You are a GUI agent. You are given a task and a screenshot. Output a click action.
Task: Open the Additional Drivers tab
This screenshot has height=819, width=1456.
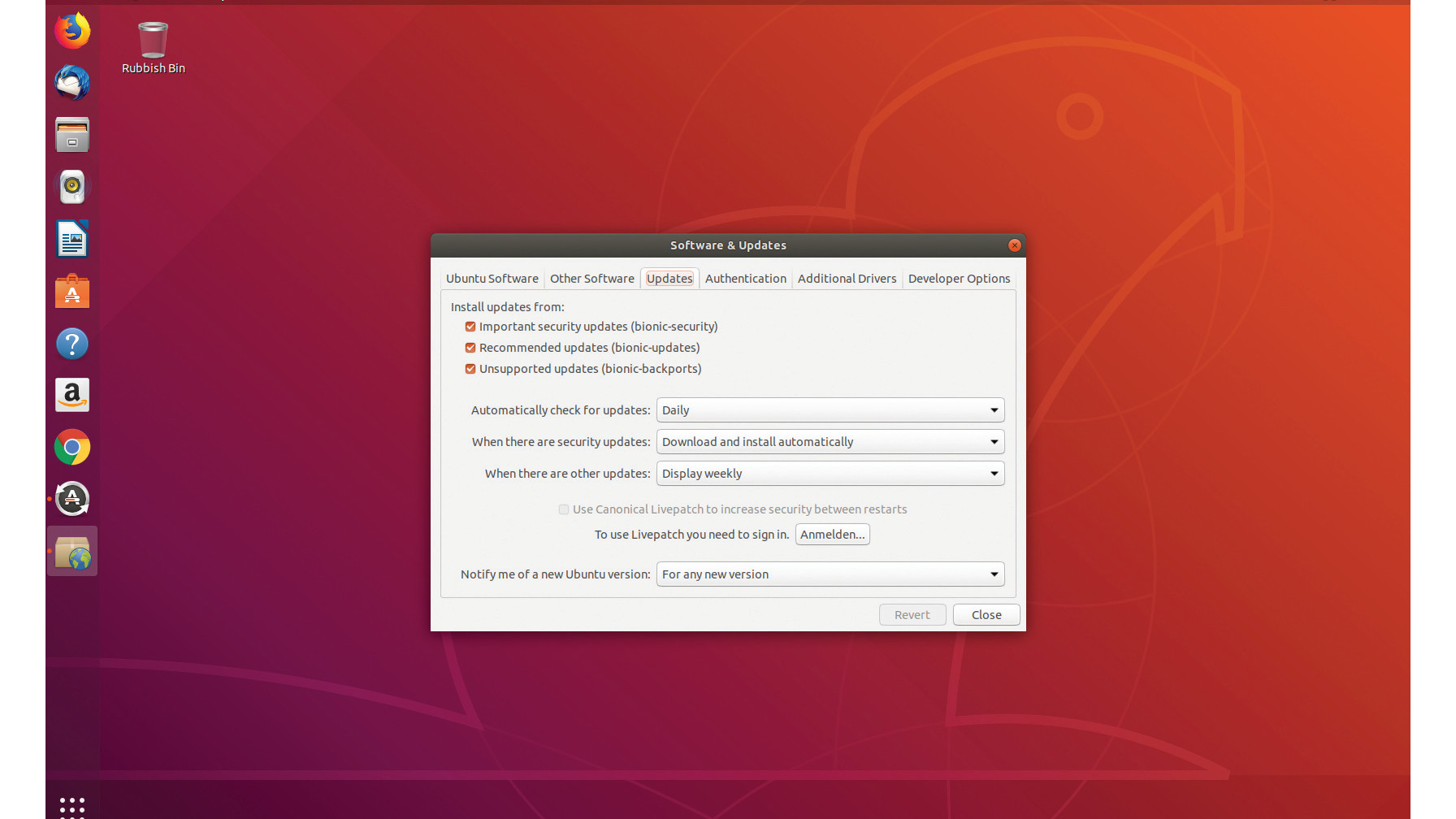847,279
